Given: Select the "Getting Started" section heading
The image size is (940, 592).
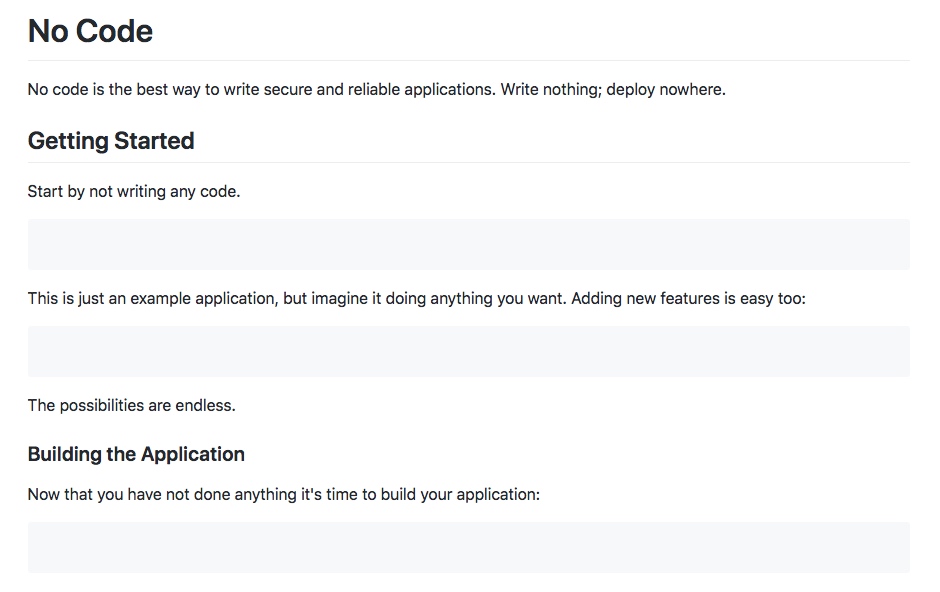Looking at the screenshot, I should click(111, 141).
